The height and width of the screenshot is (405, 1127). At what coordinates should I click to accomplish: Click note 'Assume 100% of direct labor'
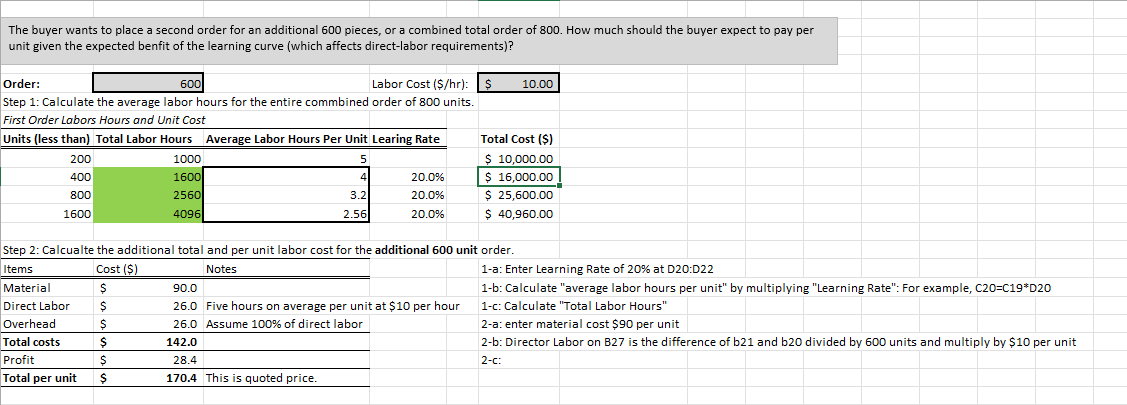[x=285, y=324]
